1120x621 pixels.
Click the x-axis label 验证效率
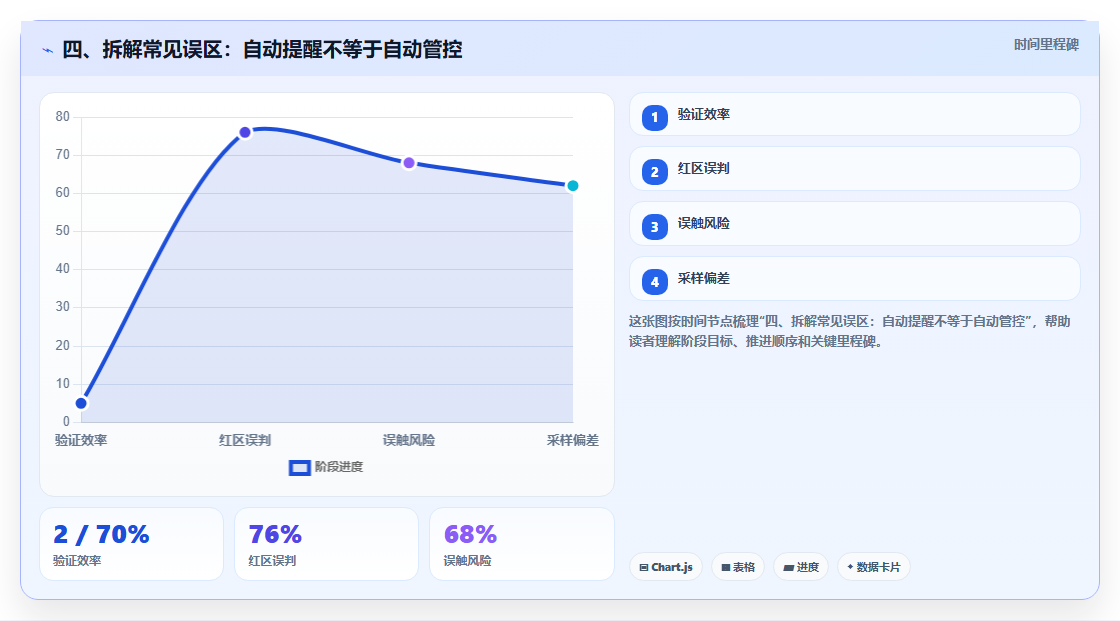tap(81, 440)
